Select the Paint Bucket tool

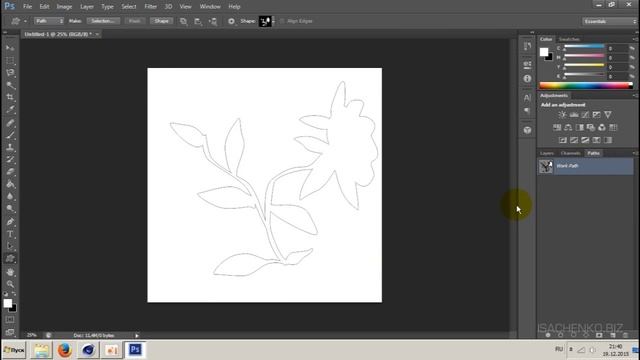(x=10, y=184)
